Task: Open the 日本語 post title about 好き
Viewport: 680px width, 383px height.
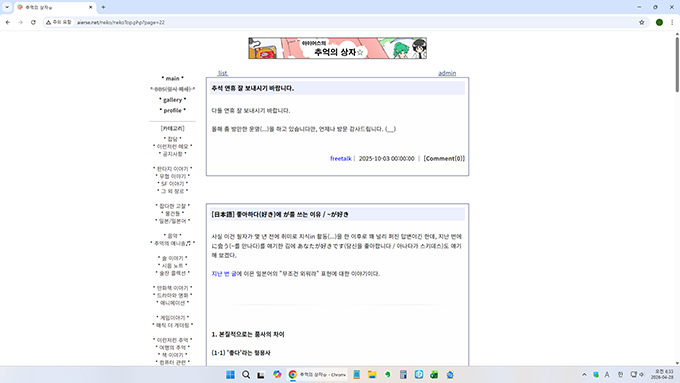Action: click(280, 214)
